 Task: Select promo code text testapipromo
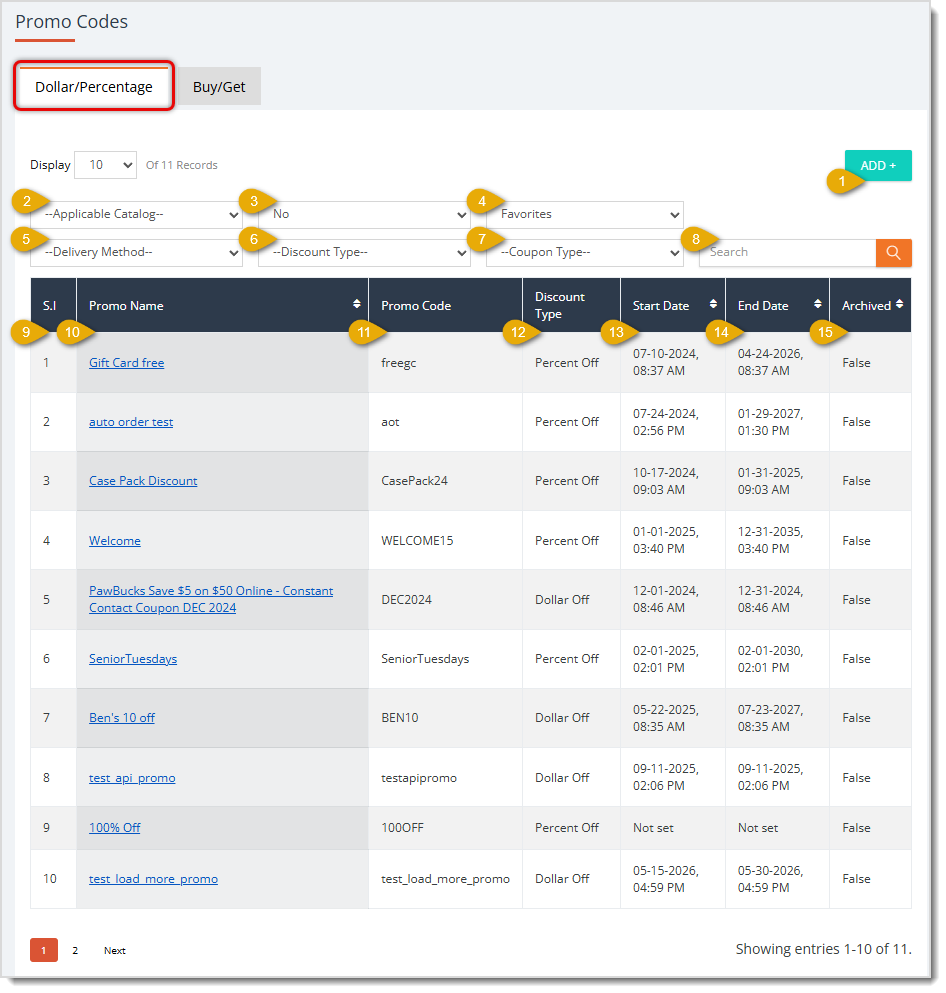point(419,778)
